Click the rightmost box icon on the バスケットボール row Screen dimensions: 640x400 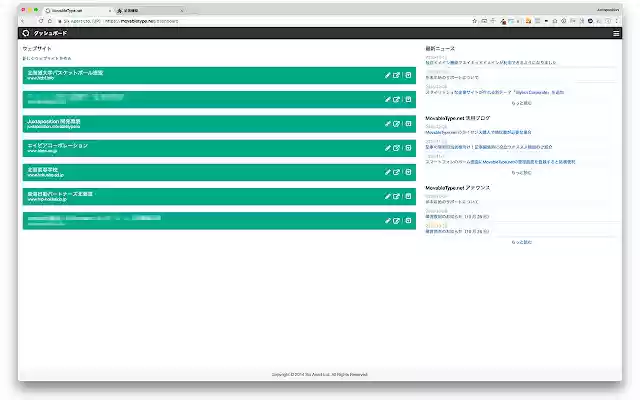tap(408, 75)
